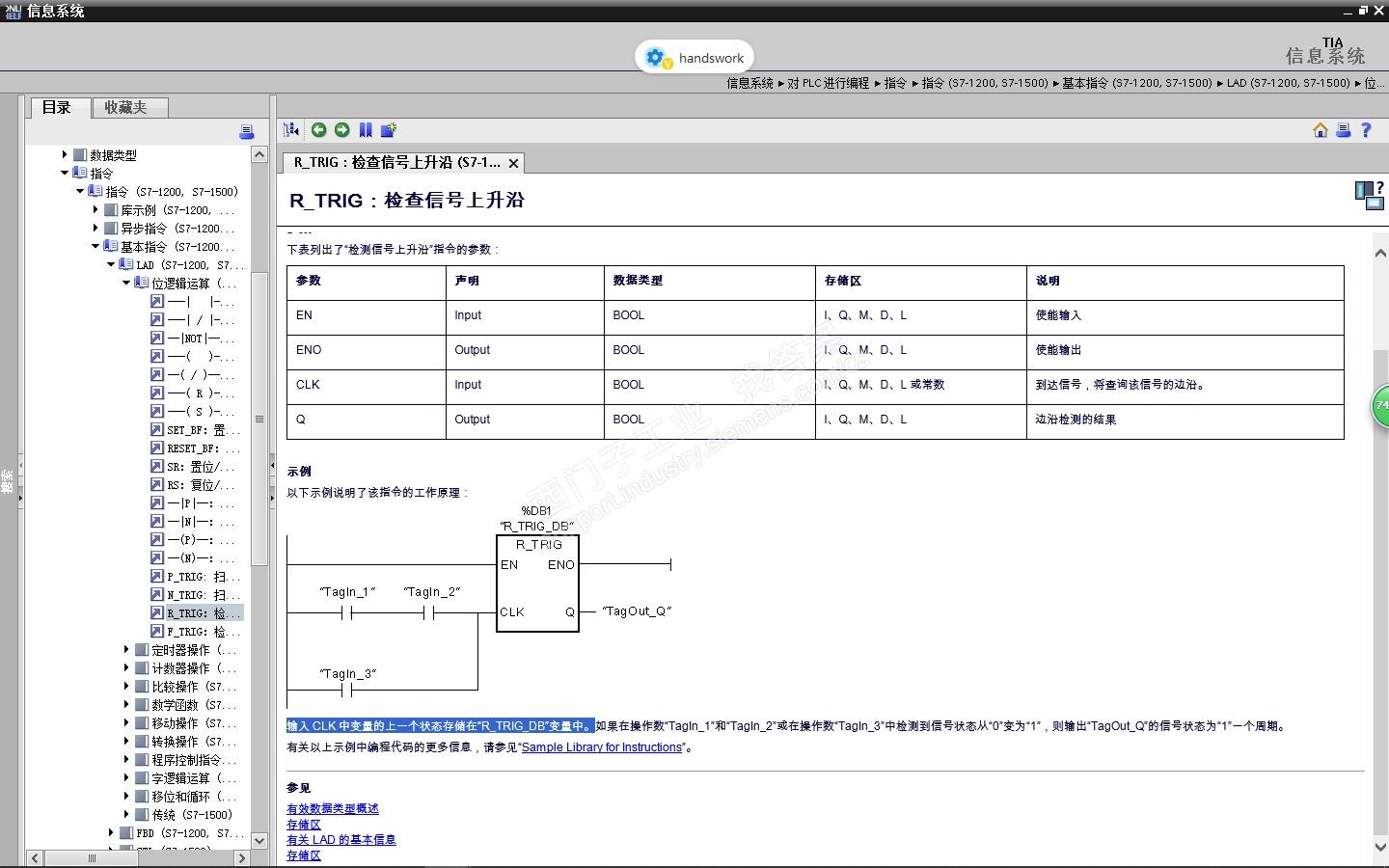Click the 边沿检测的结果 description cell
Screen dimensions: 1389x868
coord(1185,421)
